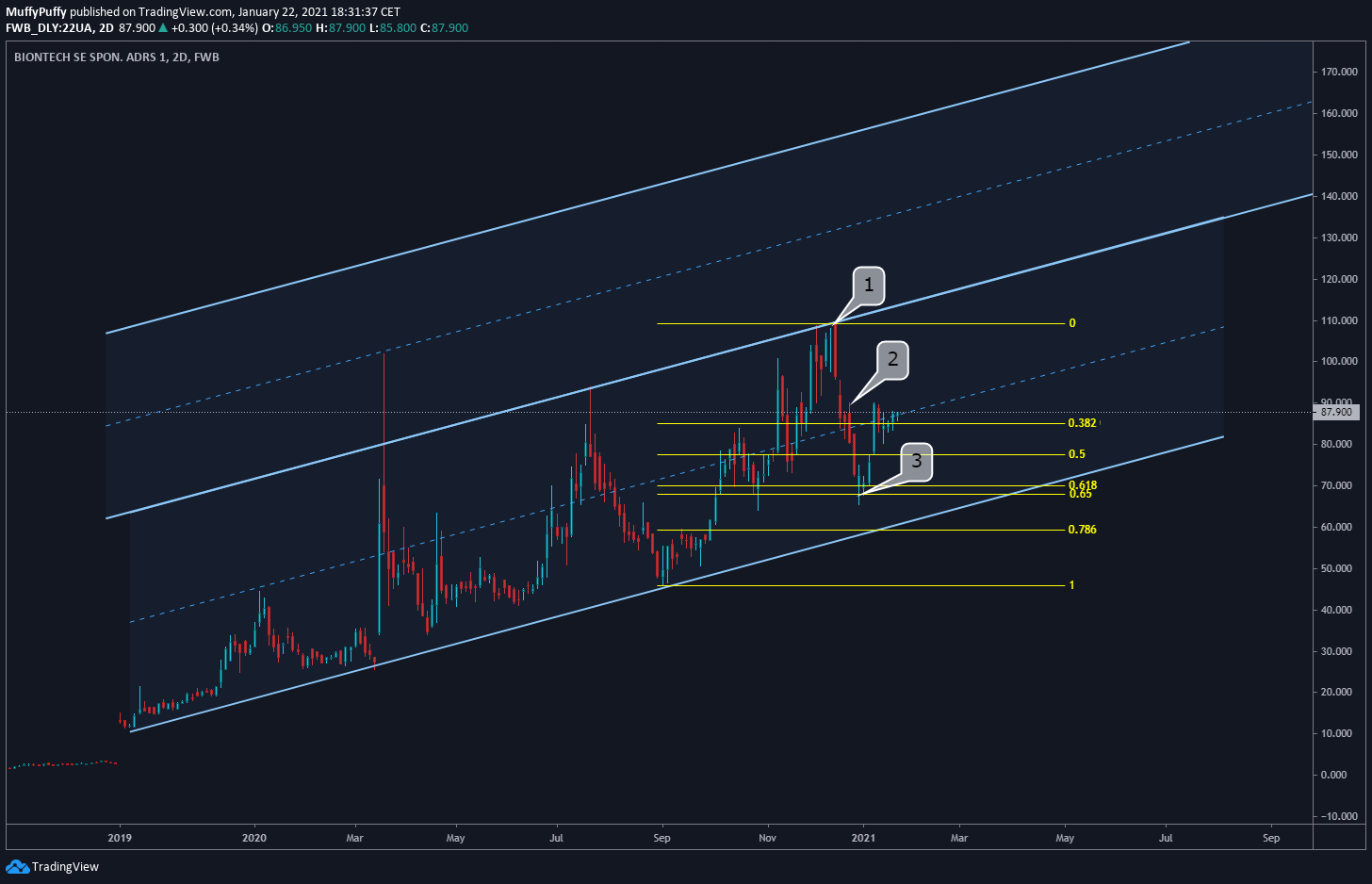Screen dimensions: 1372x884
Task: Select callout label 2 on the chart
Action: point(893,360)
